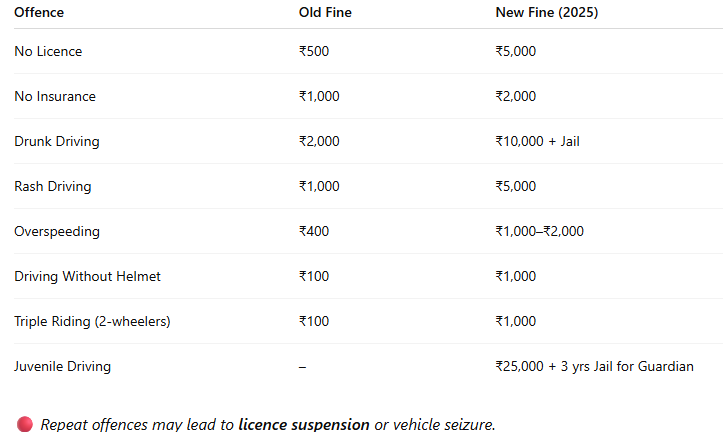This screenshot has width=723, height=432.
Task: Click the red circle emoji icon
Action: (x=25, y=424)
